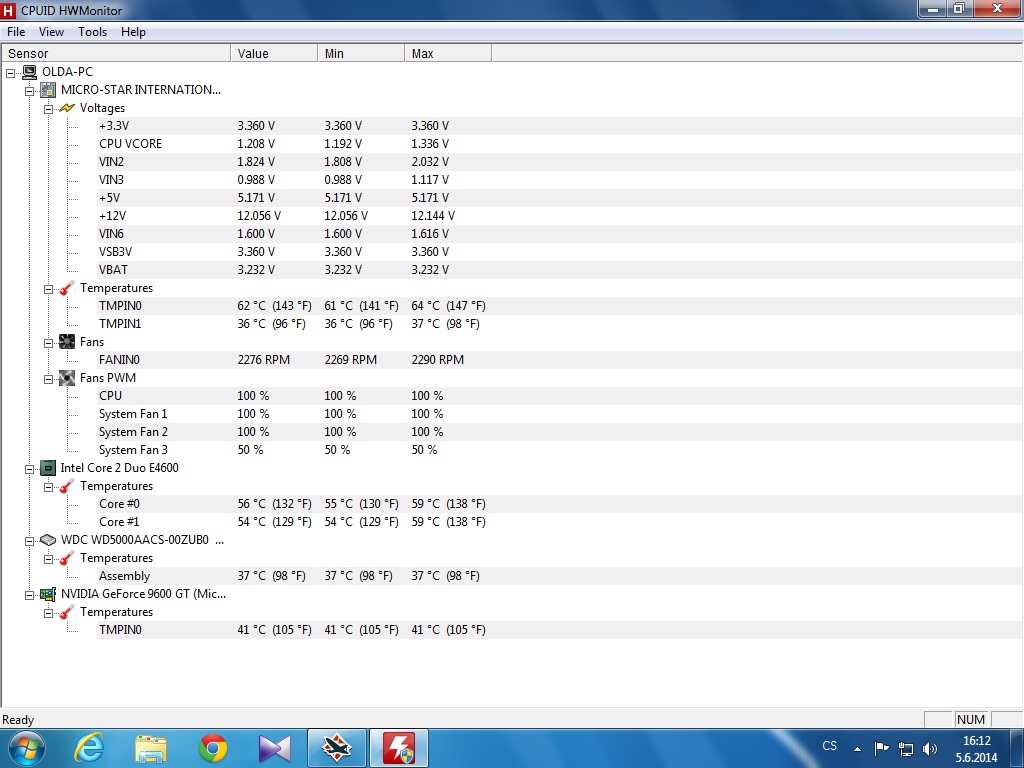Screen dimensions: 1024x768
Task: Select the Assembly temperature row
Action: pos(560,576)
